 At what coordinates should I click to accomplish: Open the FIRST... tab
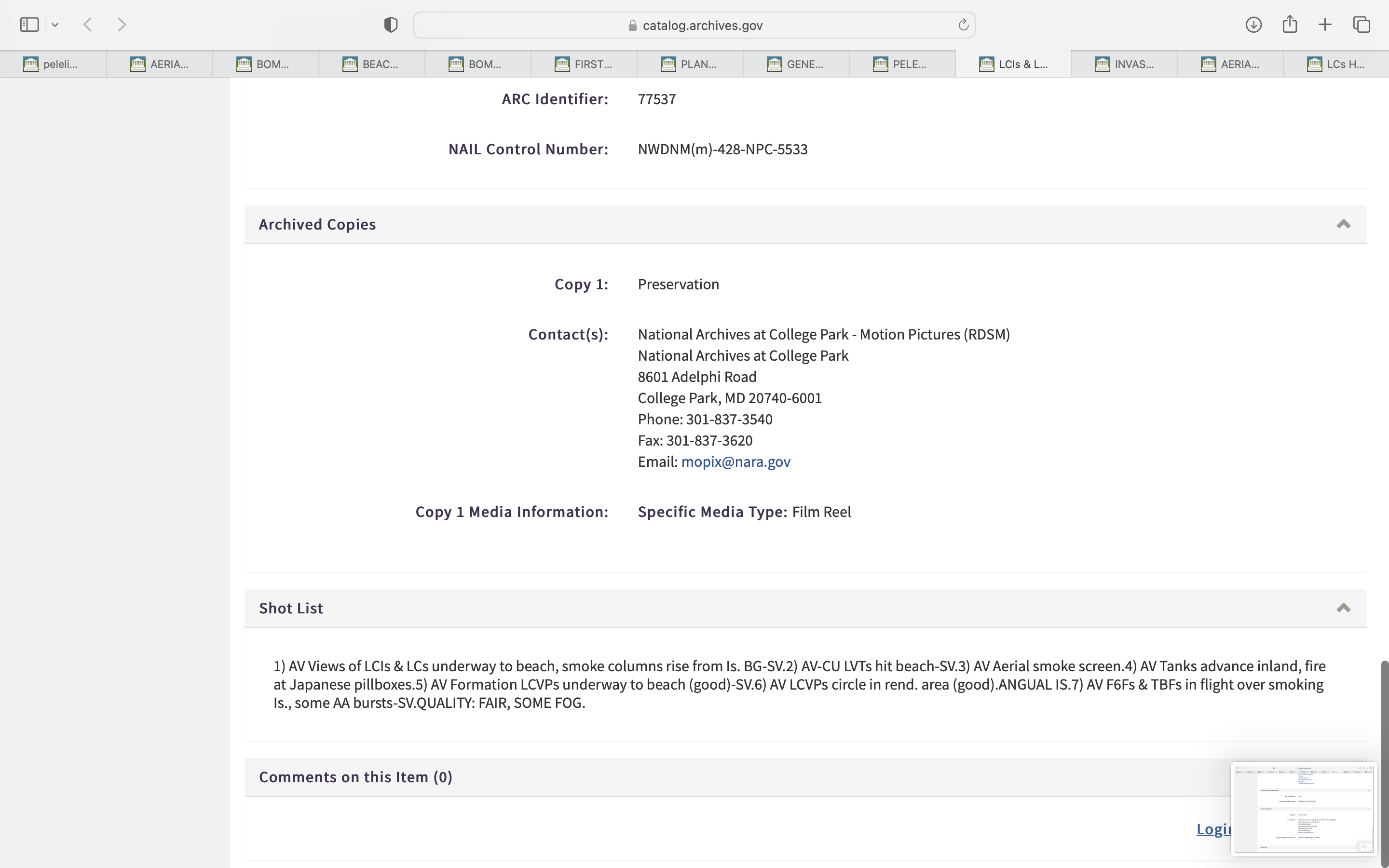click(585, 64)
